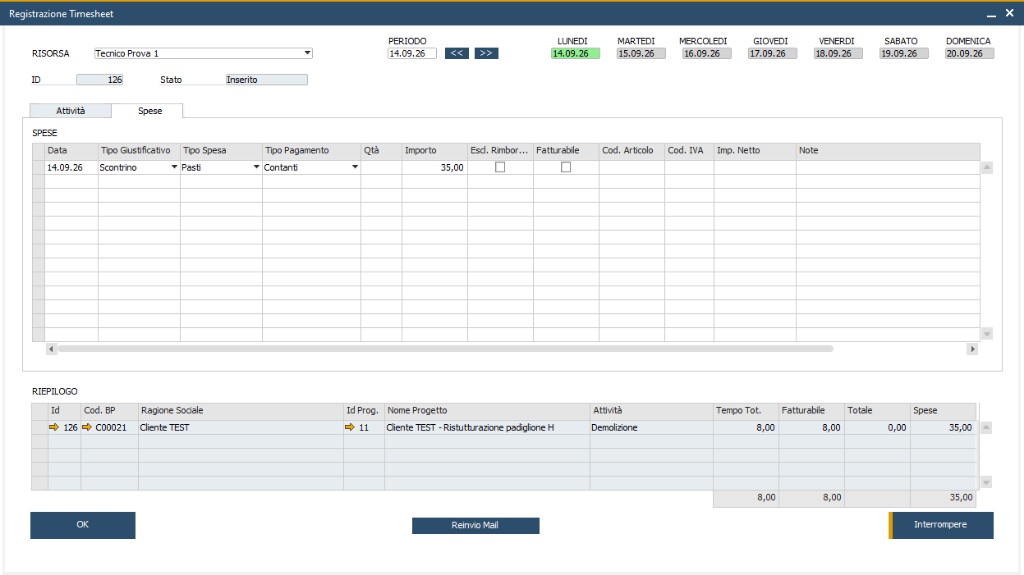
Task: Click Tempo Tot. cell 8,00 in Riepilogo row
Action: [x=746, y=427]
